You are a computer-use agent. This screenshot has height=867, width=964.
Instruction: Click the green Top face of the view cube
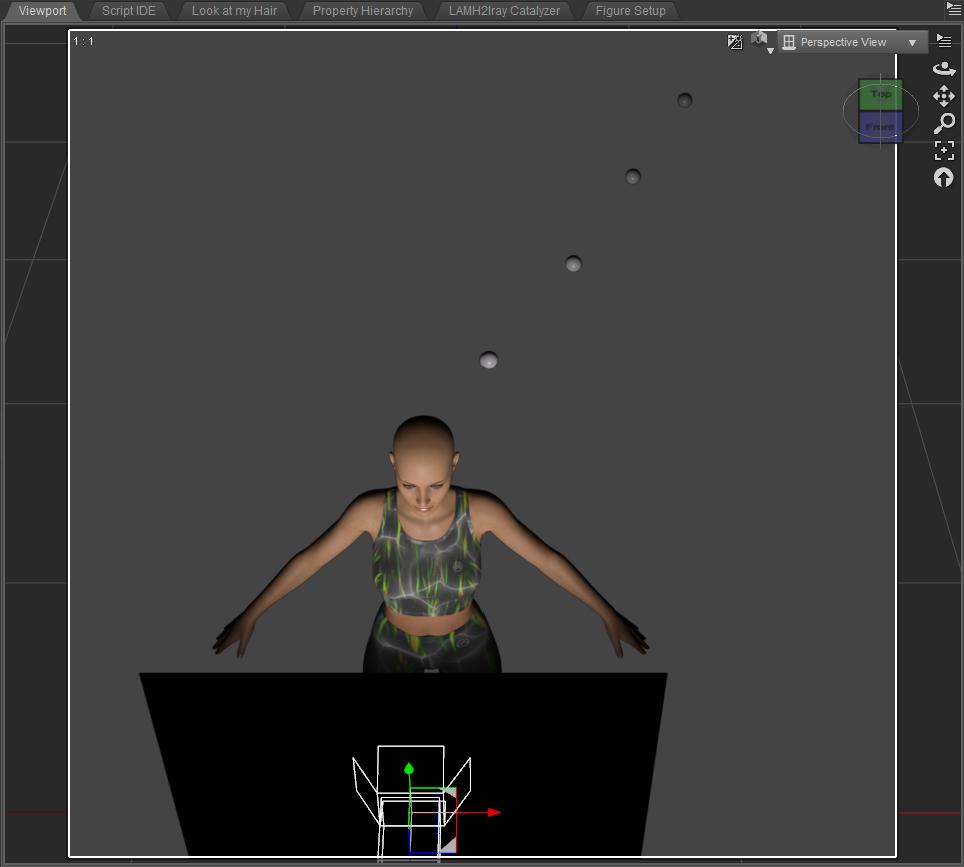point(881,93)
